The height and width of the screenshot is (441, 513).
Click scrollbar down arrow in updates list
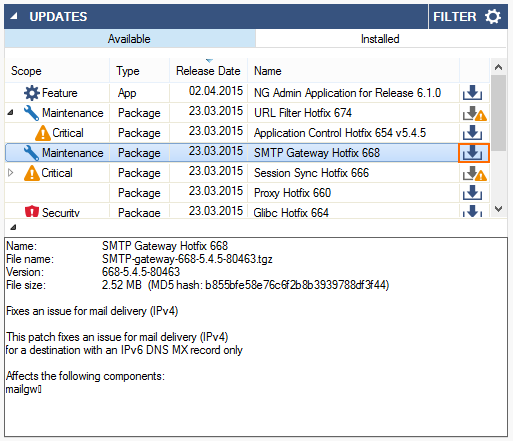click(498, 209)
